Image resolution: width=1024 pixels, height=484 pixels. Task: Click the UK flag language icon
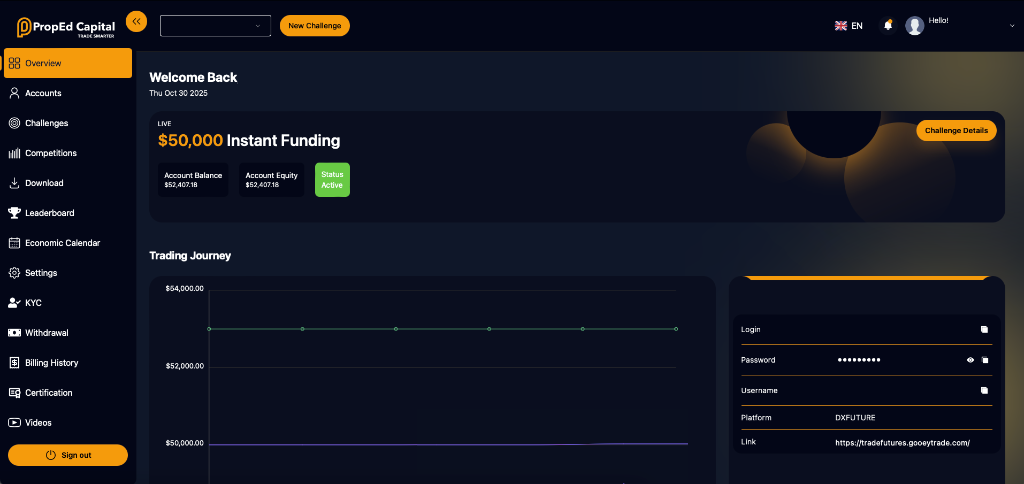[840, 26]
